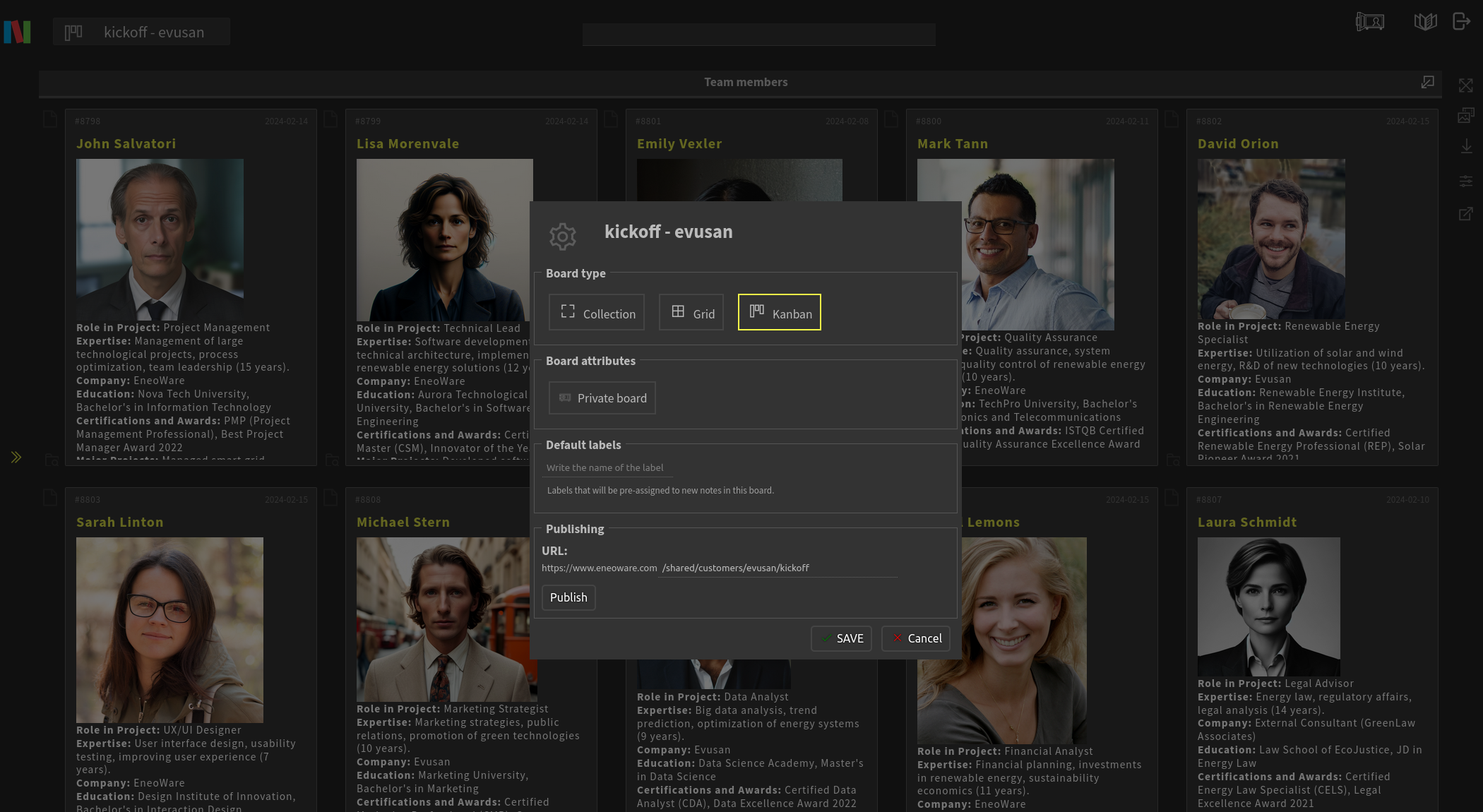Viewport: 1483px width, 812px height.
Task: Toggle the Private board attribute
Action: click(602, 398)
